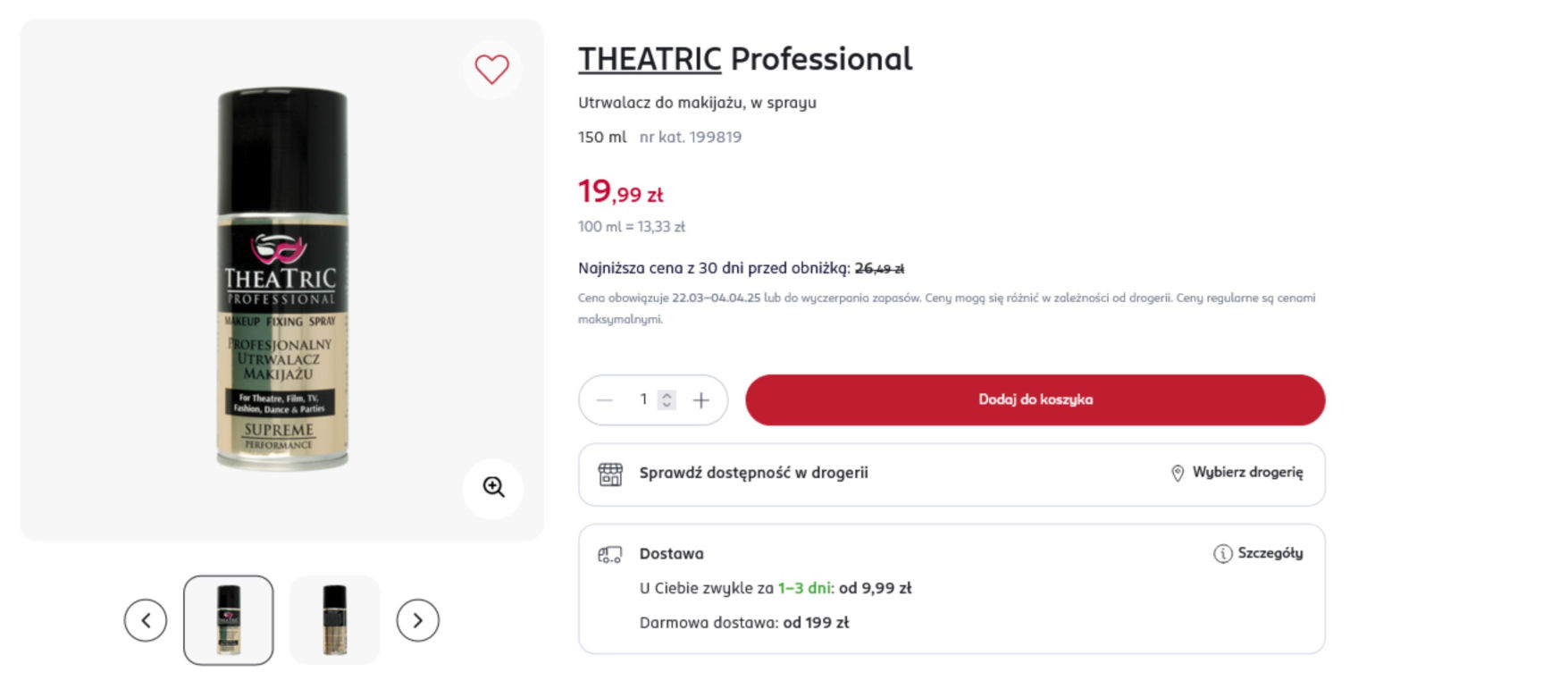Click the delivery truck icon

tap(609, 555)
